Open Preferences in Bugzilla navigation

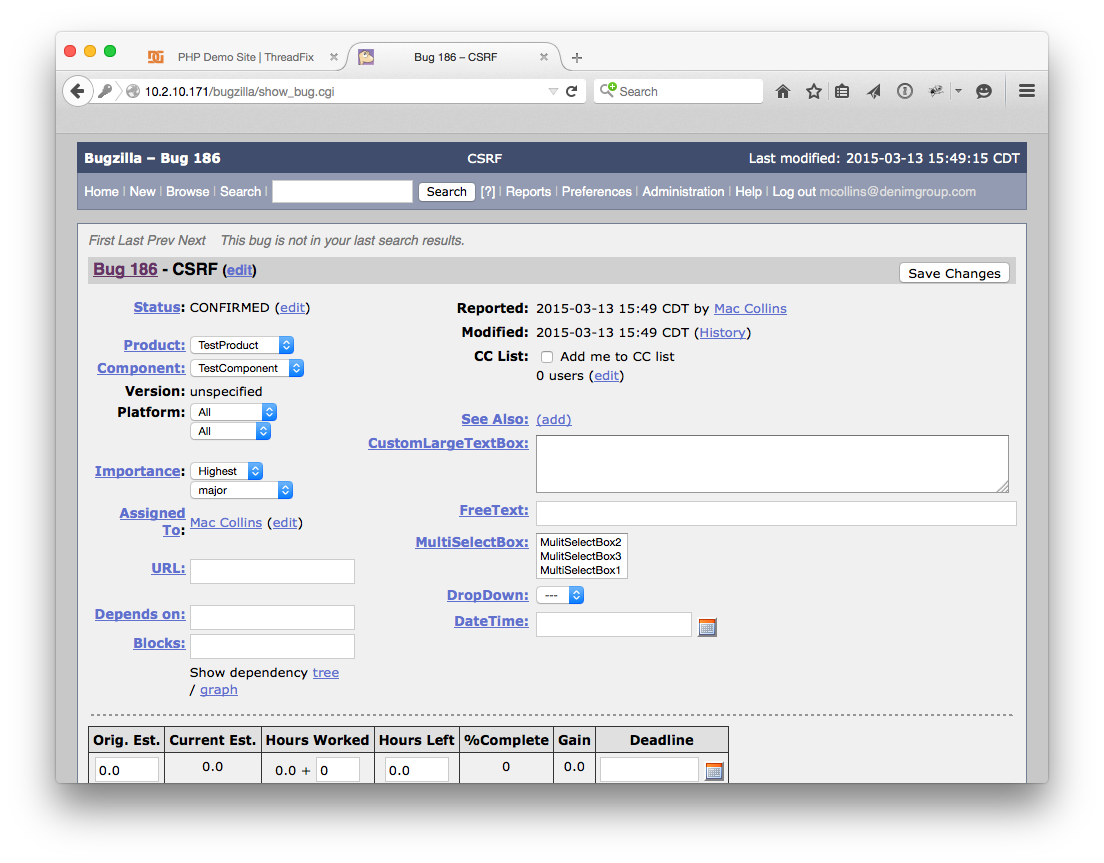pyautogui.click(x=596, y=191)
